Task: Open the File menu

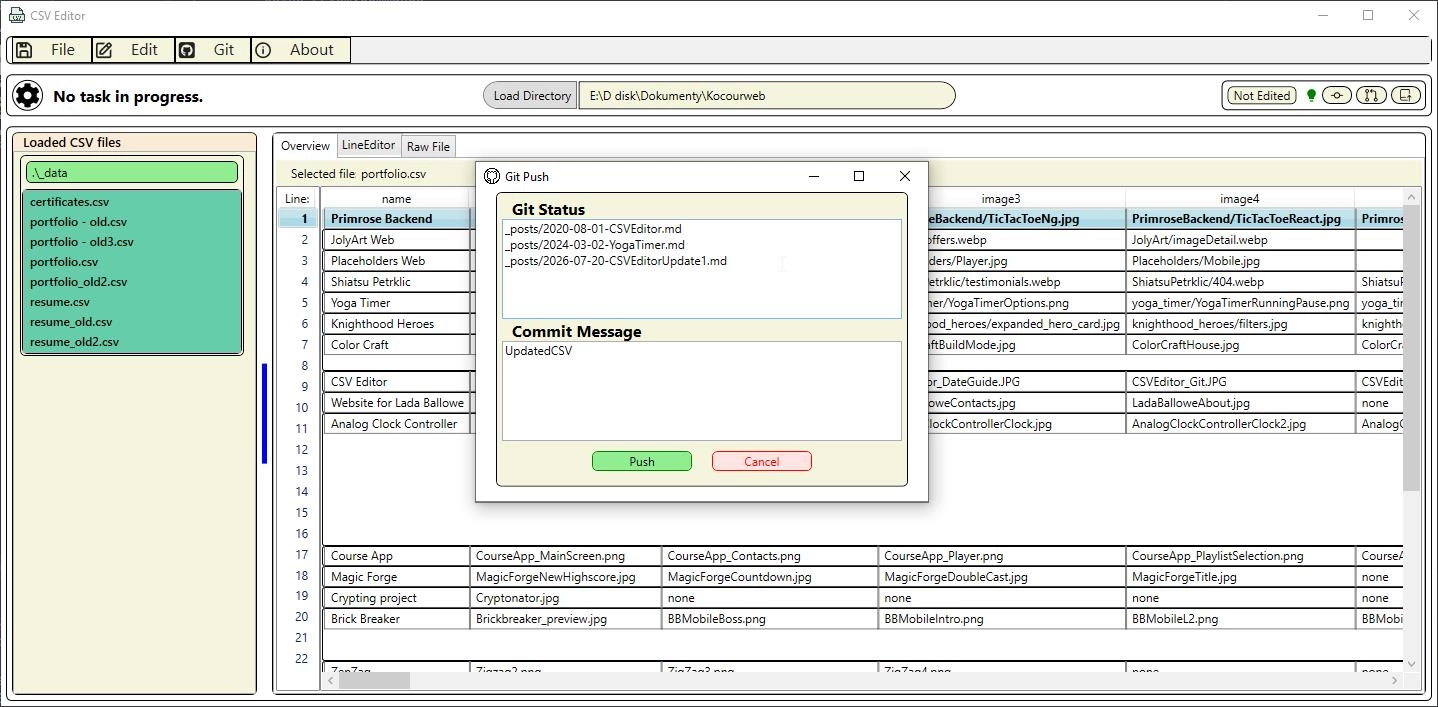Action: click(x=50, y=50)
